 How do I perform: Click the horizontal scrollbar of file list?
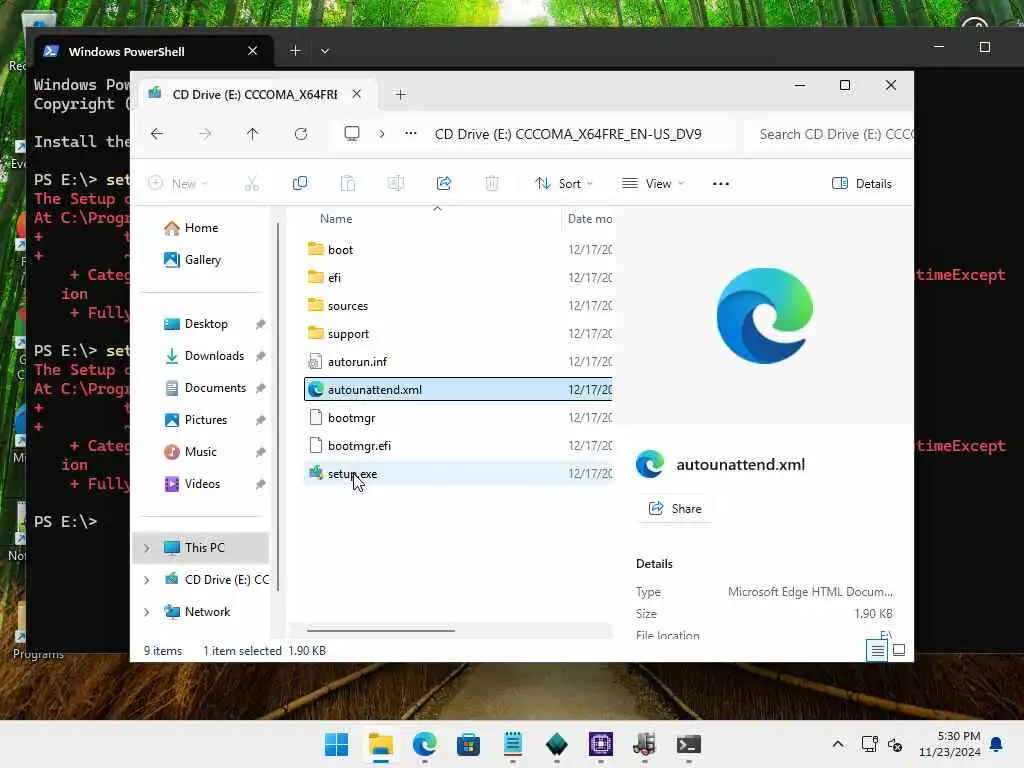point(381,631)
